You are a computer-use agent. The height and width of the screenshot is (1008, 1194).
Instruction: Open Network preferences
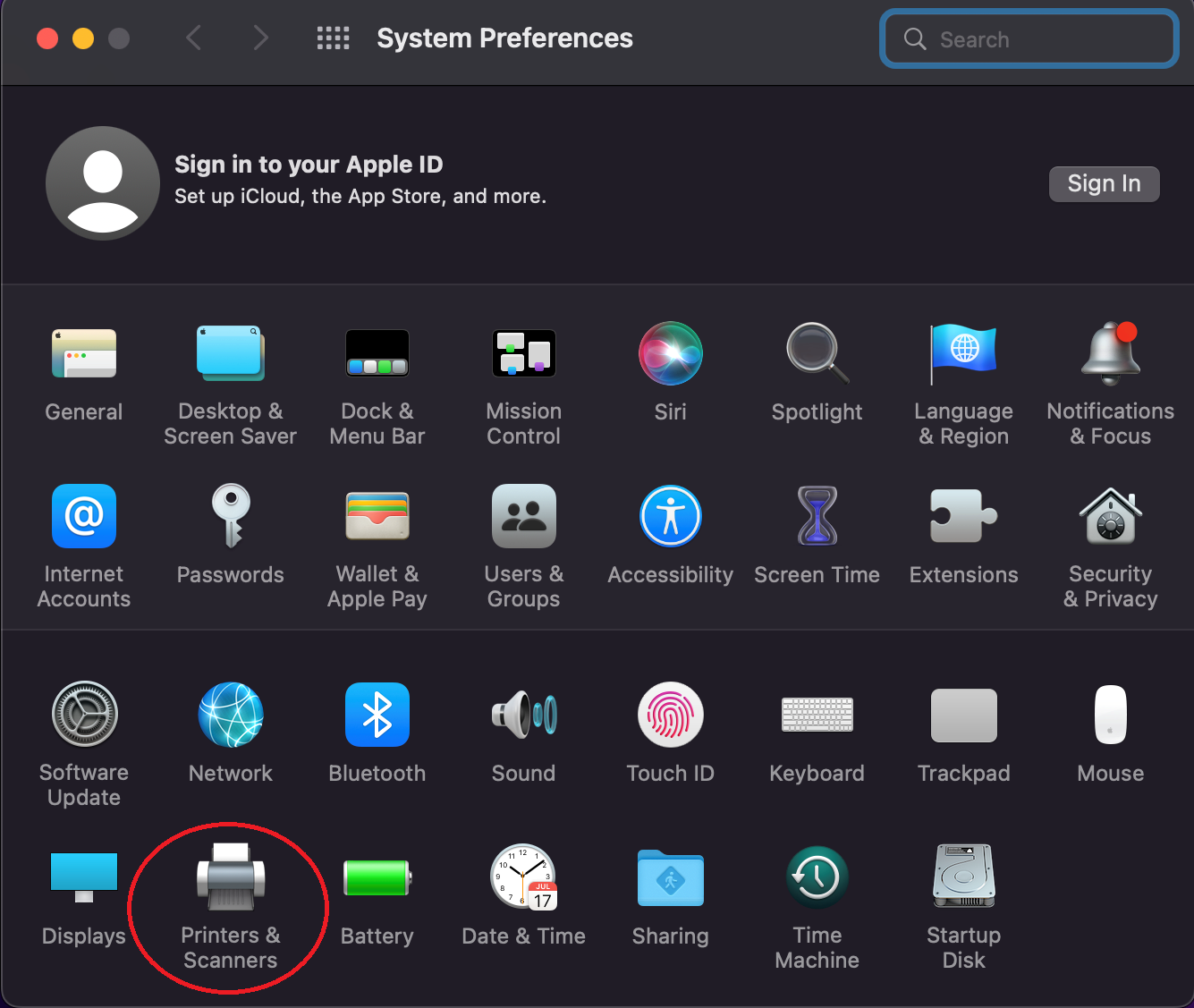click(231, 715)
